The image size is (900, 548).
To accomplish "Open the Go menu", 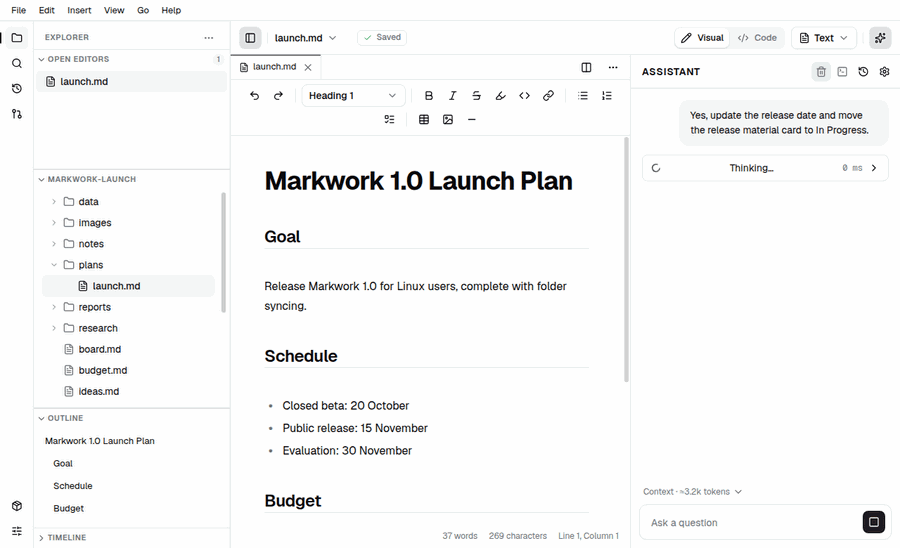I will point(143,10).
